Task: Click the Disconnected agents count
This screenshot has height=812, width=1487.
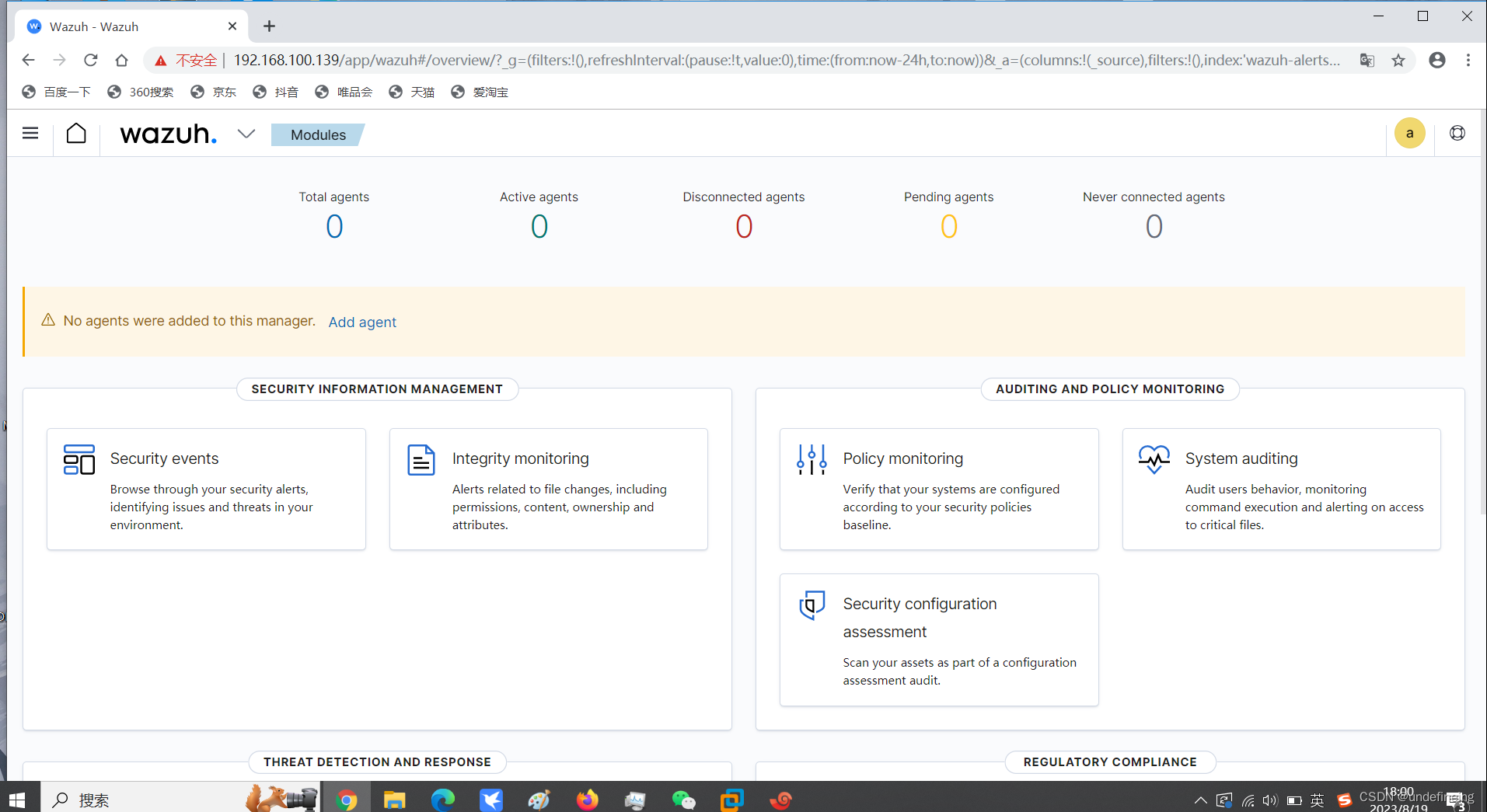Action: click(744, 227)
